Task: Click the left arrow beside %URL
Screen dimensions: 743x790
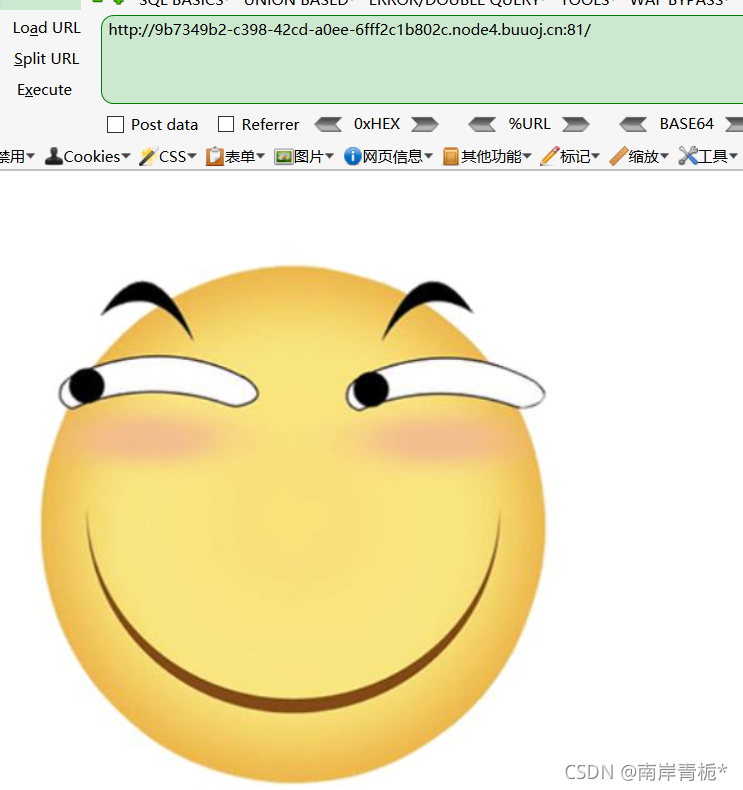Action: 482,124
